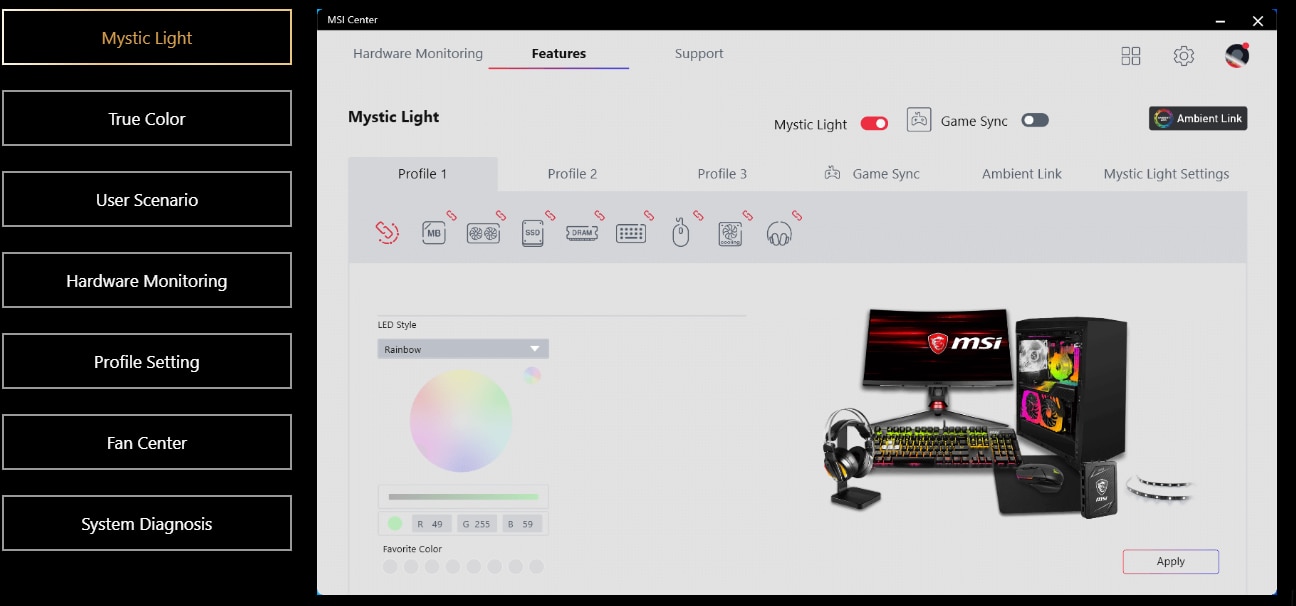Enable the Game Sync toggle switch
The height and width of the screenshot is (606, 1296).
pyautogui.click(x=1035, y=121)
